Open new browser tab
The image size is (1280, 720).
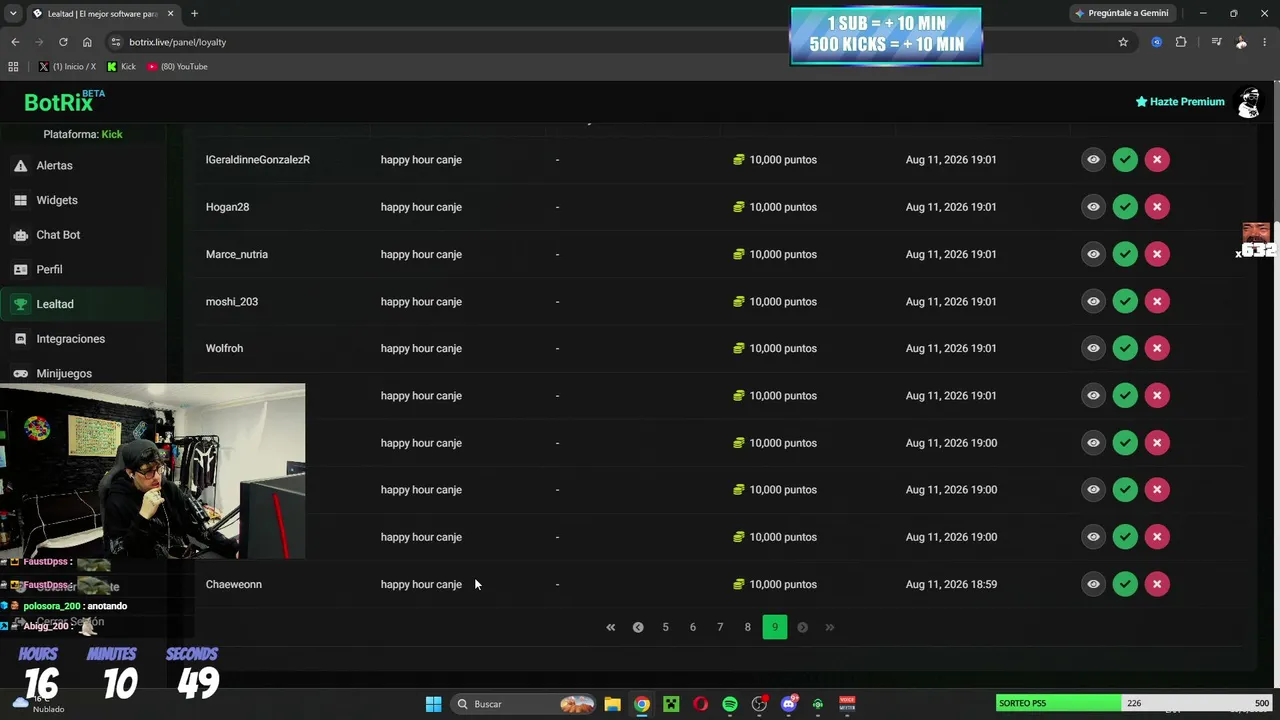194,13
